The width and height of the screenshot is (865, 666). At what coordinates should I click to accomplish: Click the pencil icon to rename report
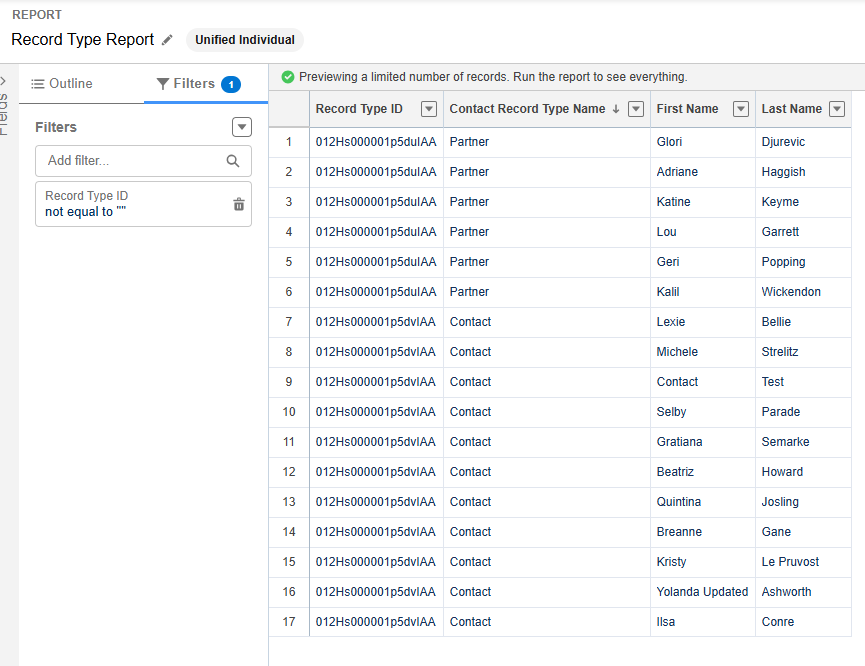tap(167, 40)
